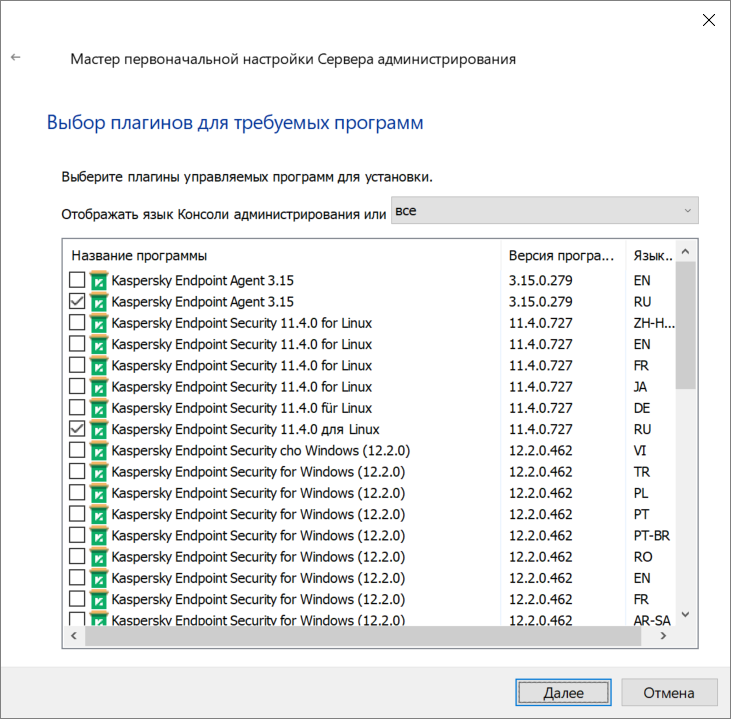Screen dimensions: 731x719
Task: Click version '12.2.0.462' in the VI row
Action: point(540,451)
